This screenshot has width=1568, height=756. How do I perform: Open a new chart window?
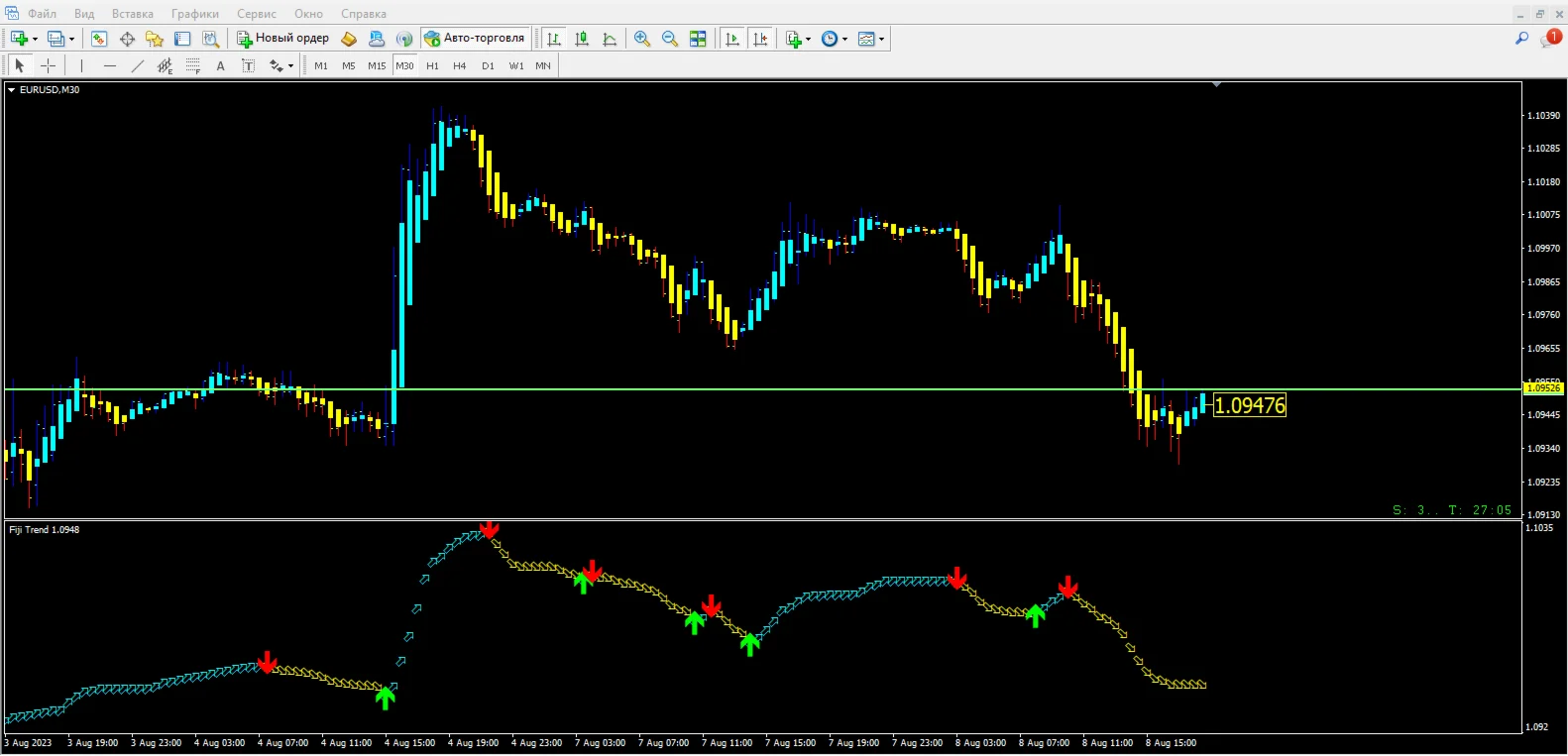coord(19,39)
